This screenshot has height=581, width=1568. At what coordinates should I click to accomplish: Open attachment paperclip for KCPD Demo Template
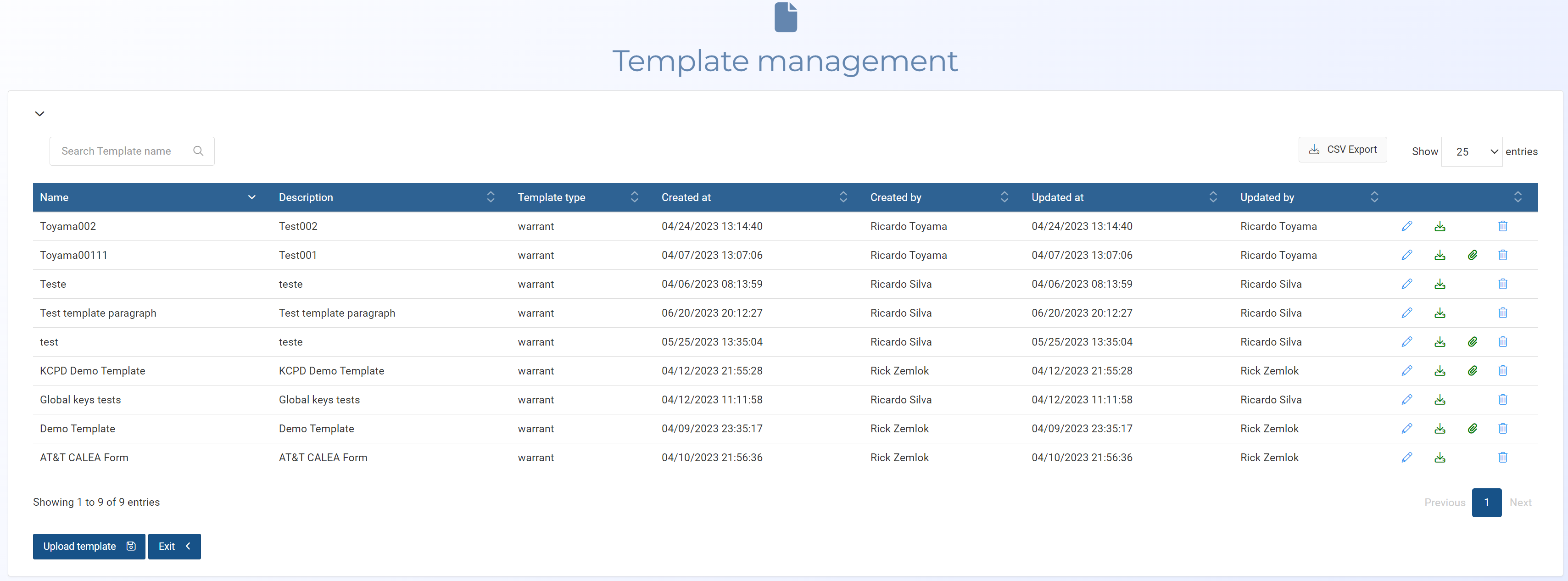tap(1472, 371)
